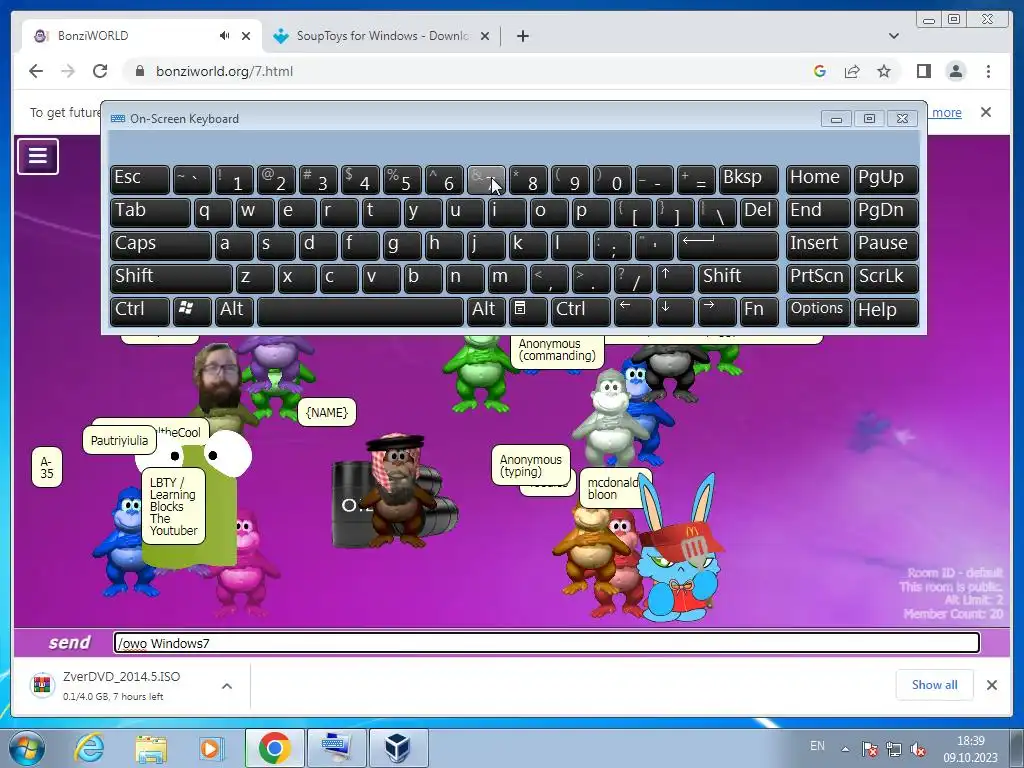Open Windows Explorer folder in taskbar

[151, 748]
